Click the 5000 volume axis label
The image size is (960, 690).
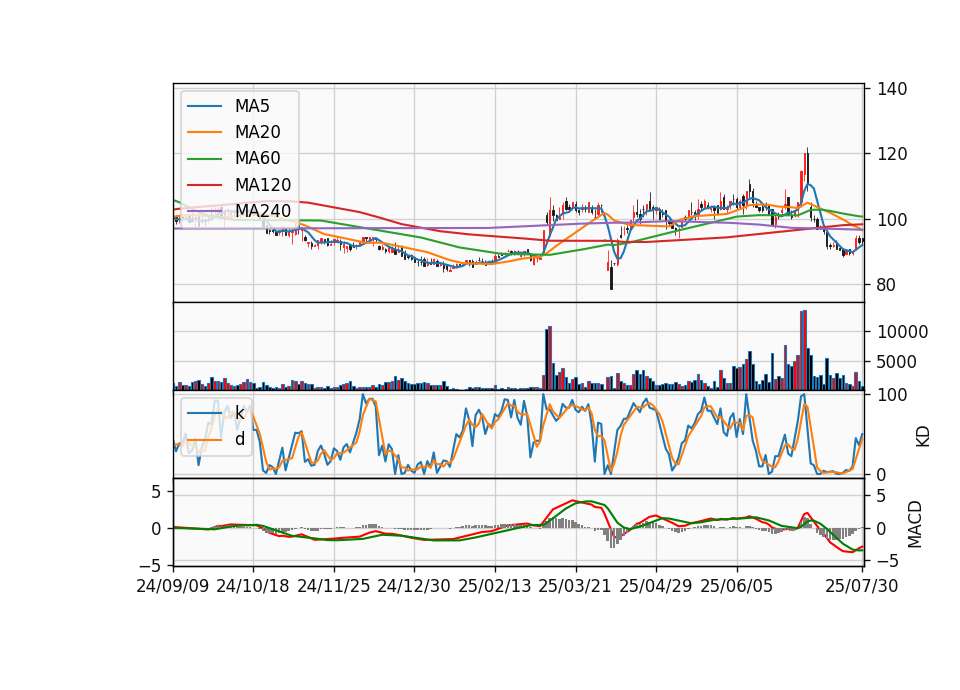(897, 362)
